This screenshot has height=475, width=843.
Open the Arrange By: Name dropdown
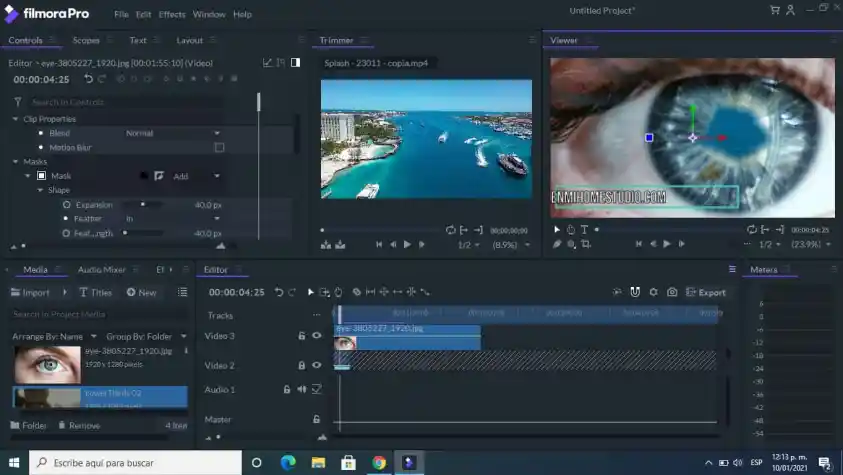(x=54, y=336)
